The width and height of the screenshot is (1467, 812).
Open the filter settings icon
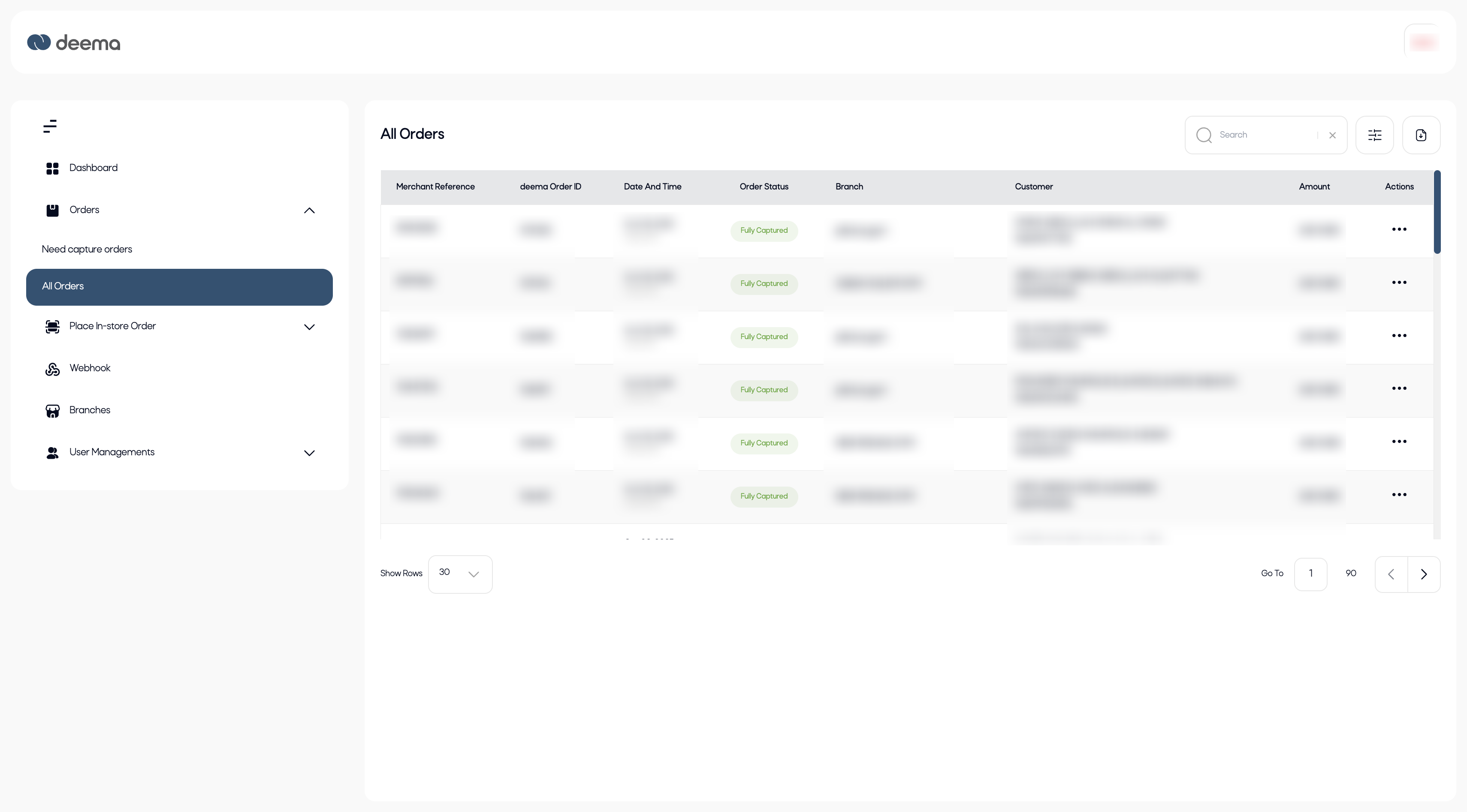pyautogui.click(x=1374, y=135)
